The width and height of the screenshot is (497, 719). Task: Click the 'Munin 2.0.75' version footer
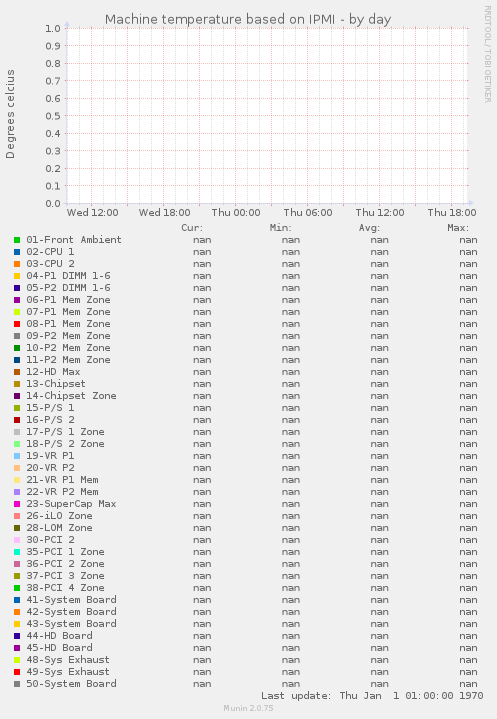[248, 708]
